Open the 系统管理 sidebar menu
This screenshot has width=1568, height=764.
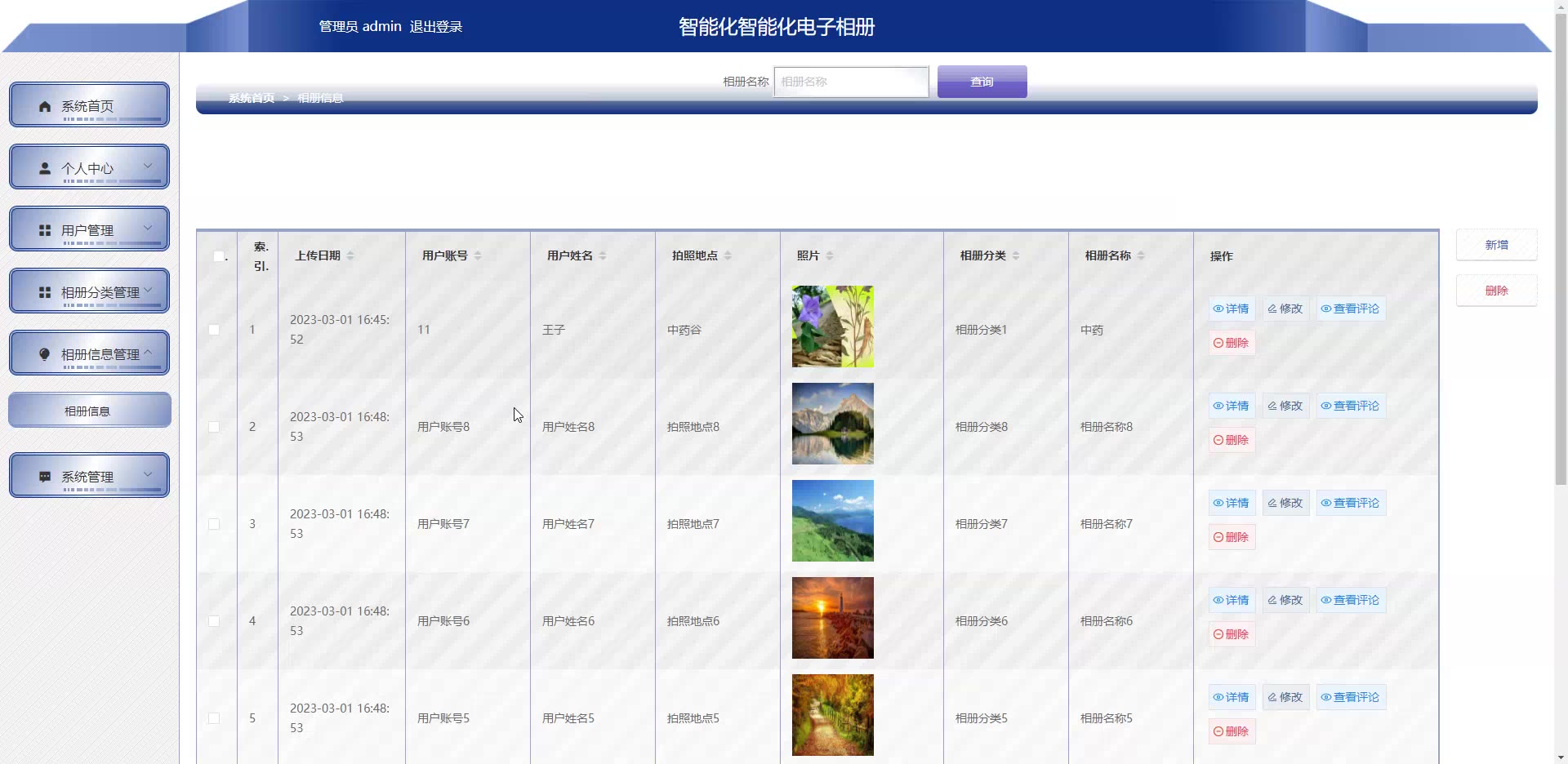click(x=89, y=475)
